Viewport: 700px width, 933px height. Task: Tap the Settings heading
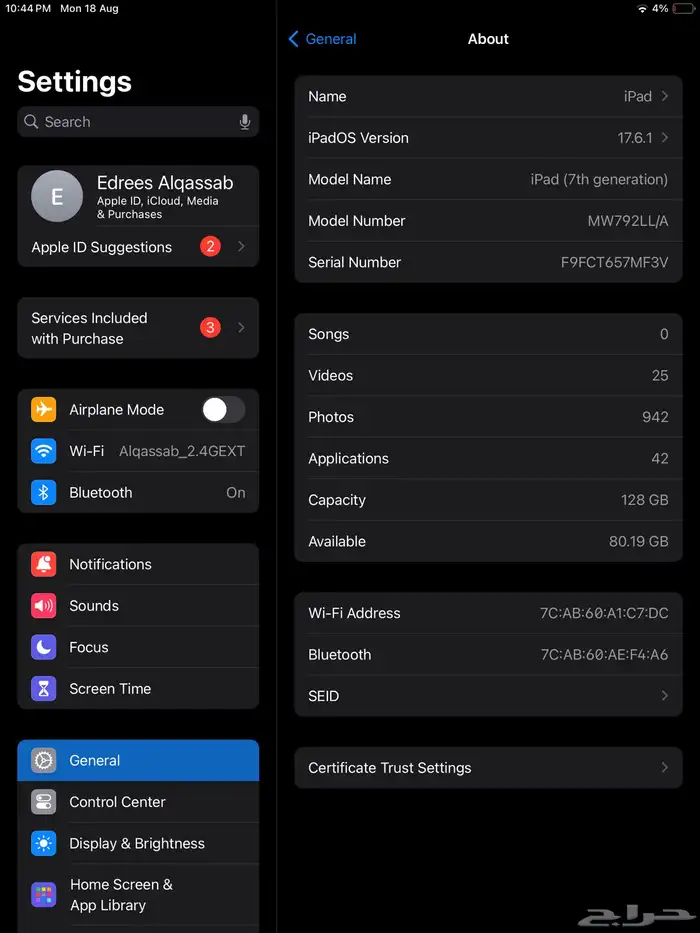74,82
